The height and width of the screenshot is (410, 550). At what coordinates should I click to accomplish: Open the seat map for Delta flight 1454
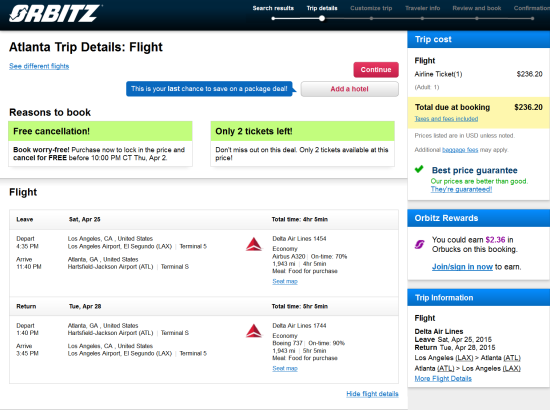pyautogui.click(x=285, y=281)
